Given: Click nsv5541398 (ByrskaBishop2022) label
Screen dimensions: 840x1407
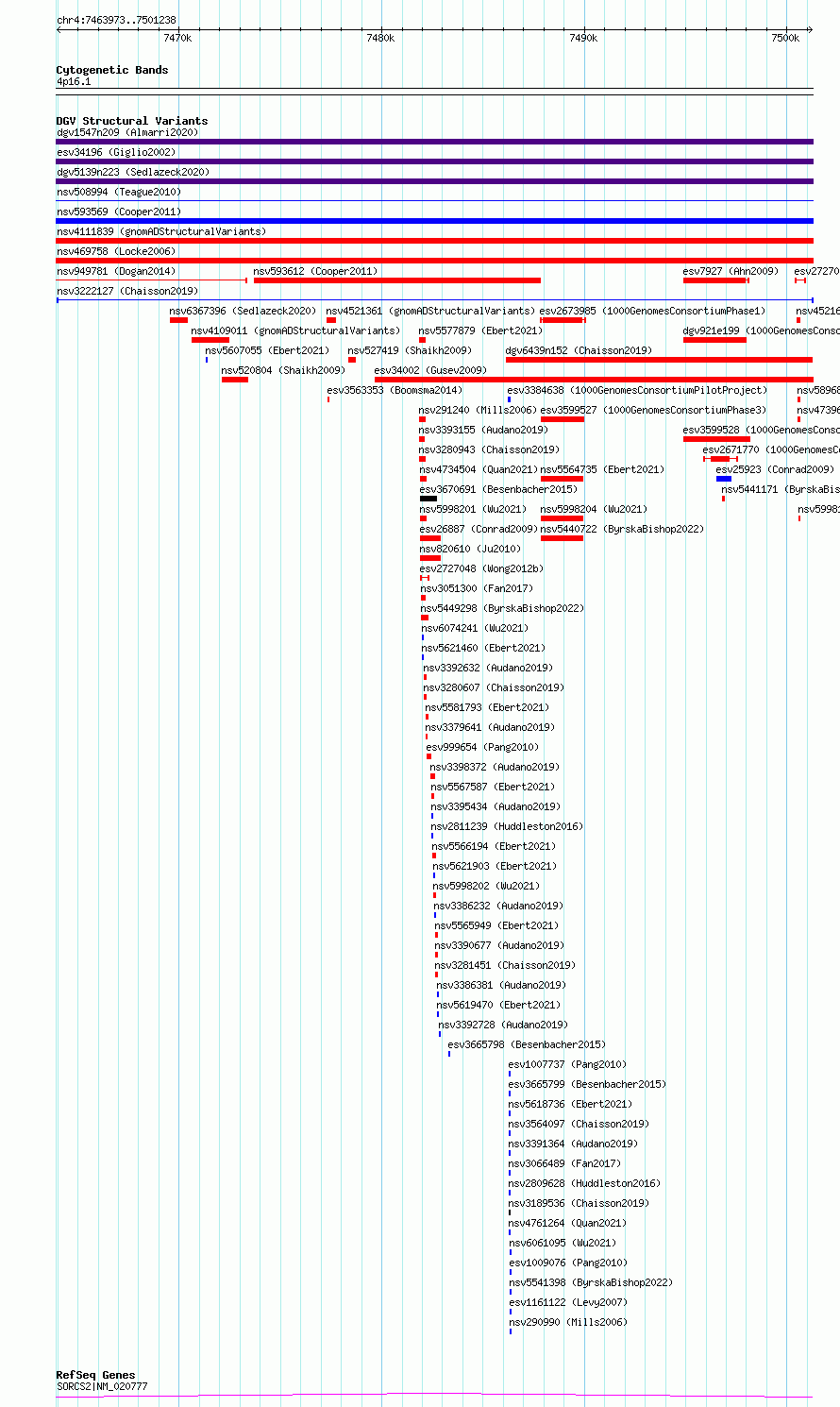Looking at the screenshot, I should pos(591,1282).
